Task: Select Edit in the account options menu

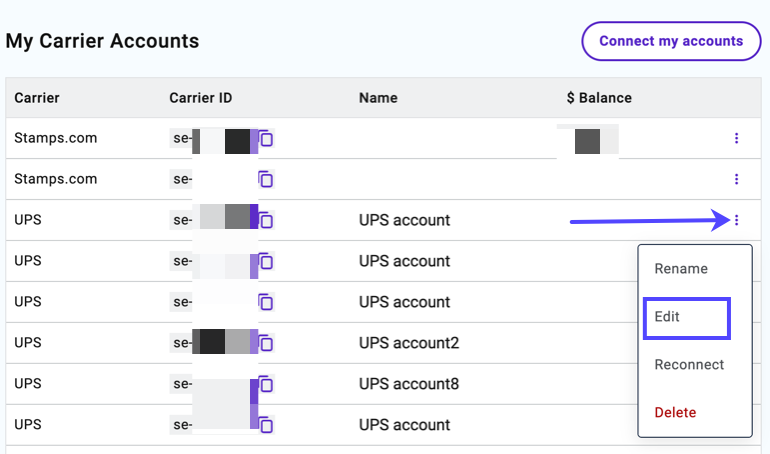Action: pos(667,317)
